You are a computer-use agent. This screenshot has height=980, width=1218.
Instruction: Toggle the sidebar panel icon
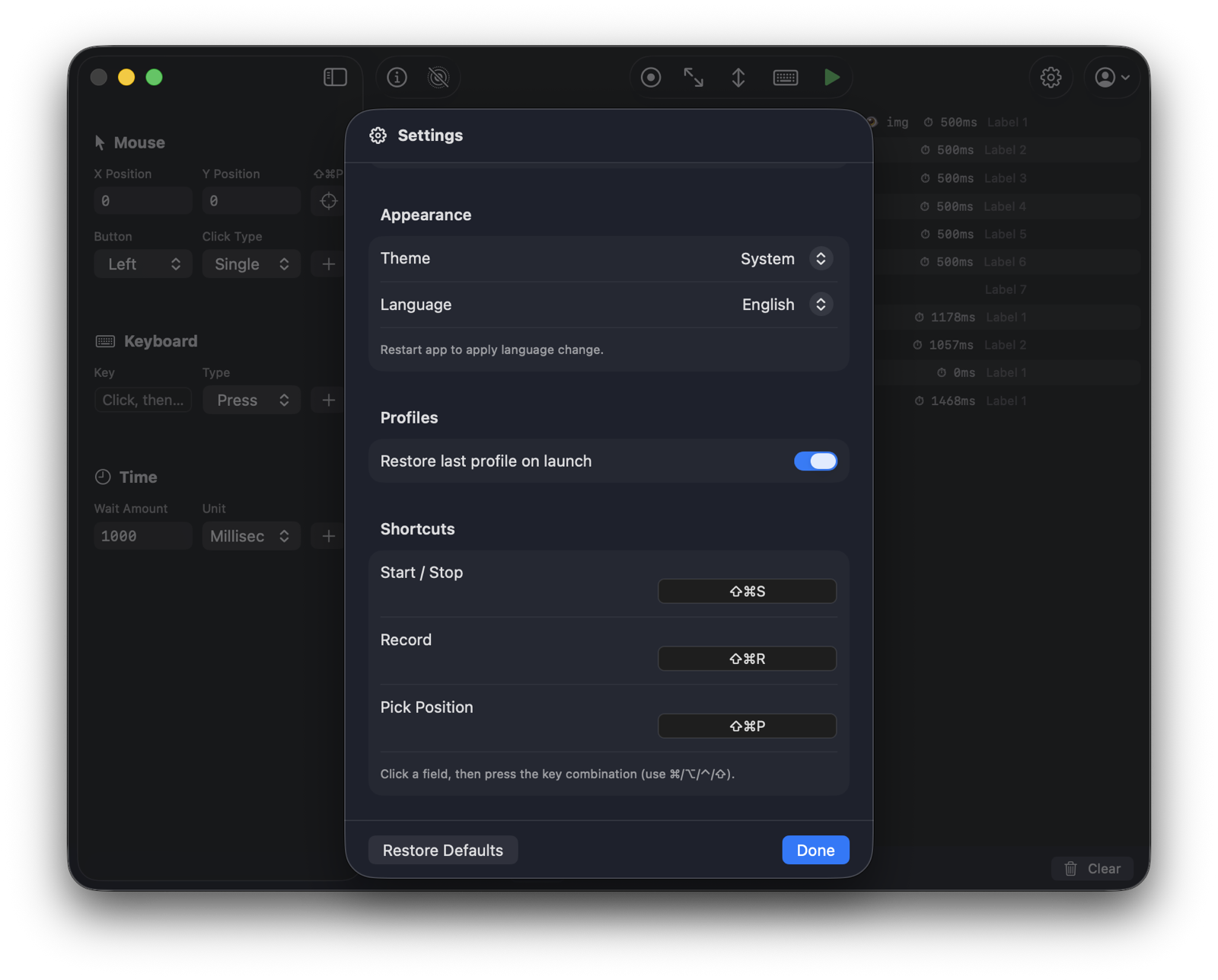click(335, 77)
